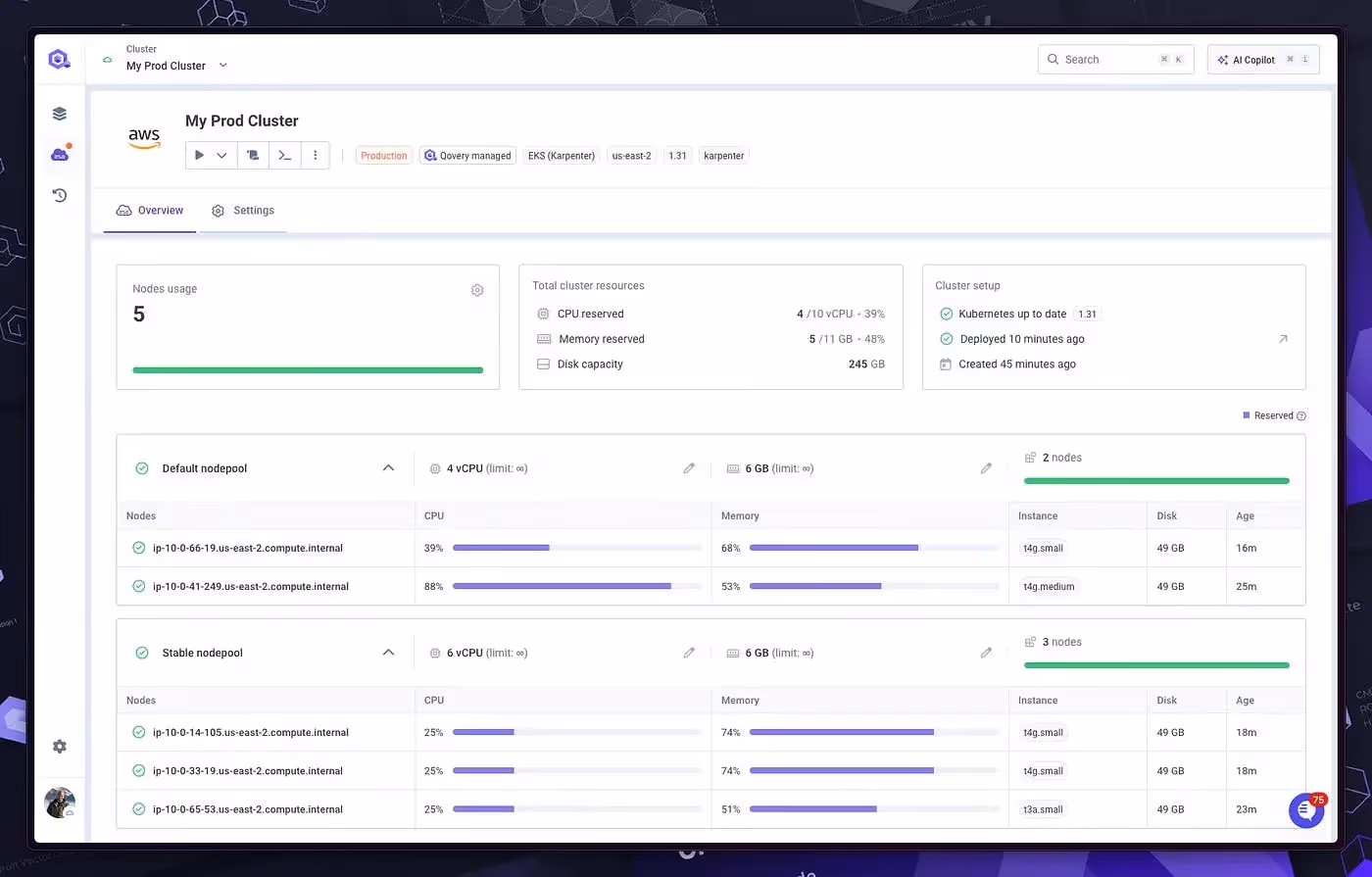Edit Stable nodepool memory limit pencil

point(986,653)
